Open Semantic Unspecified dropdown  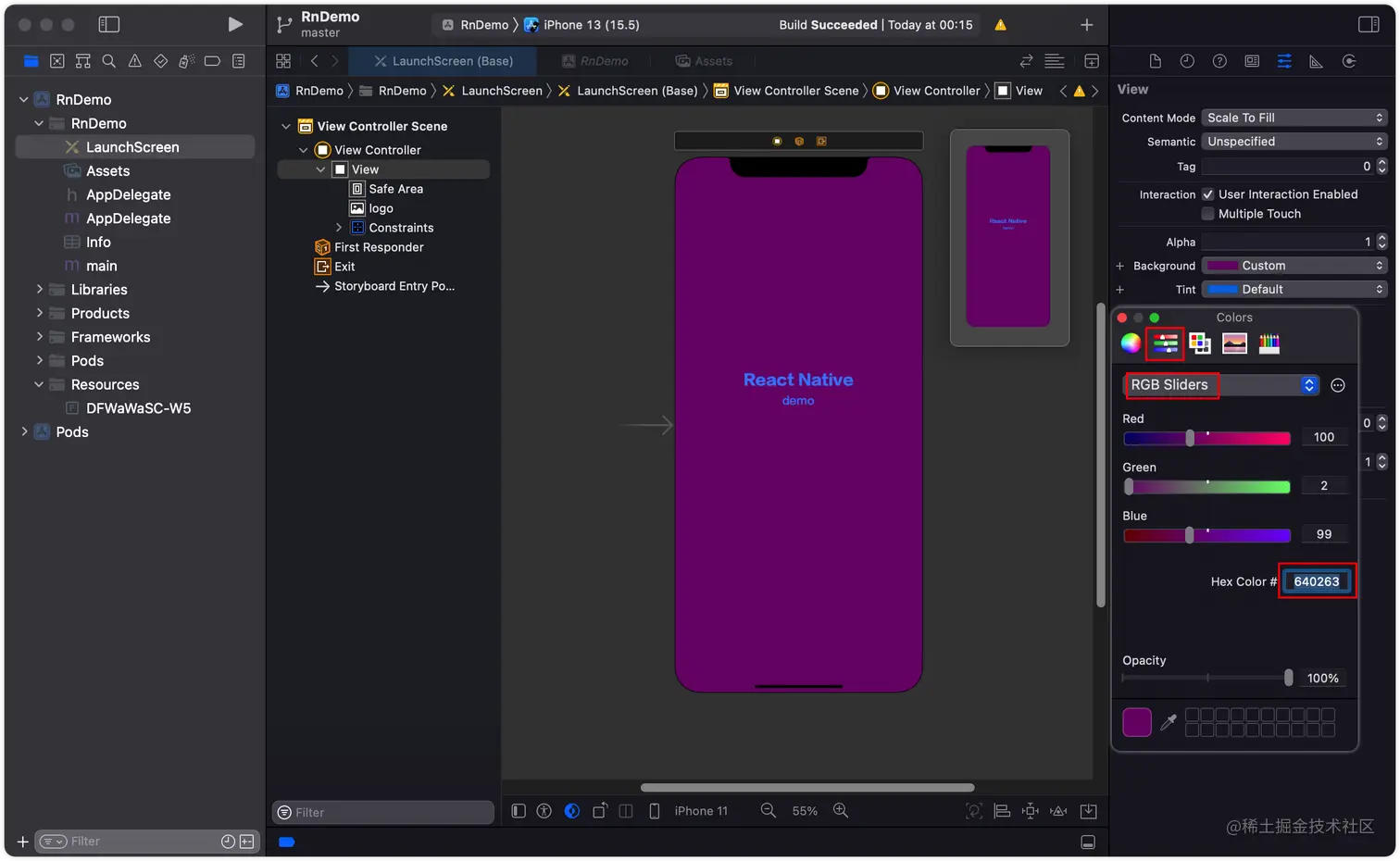coord(1294,142)
